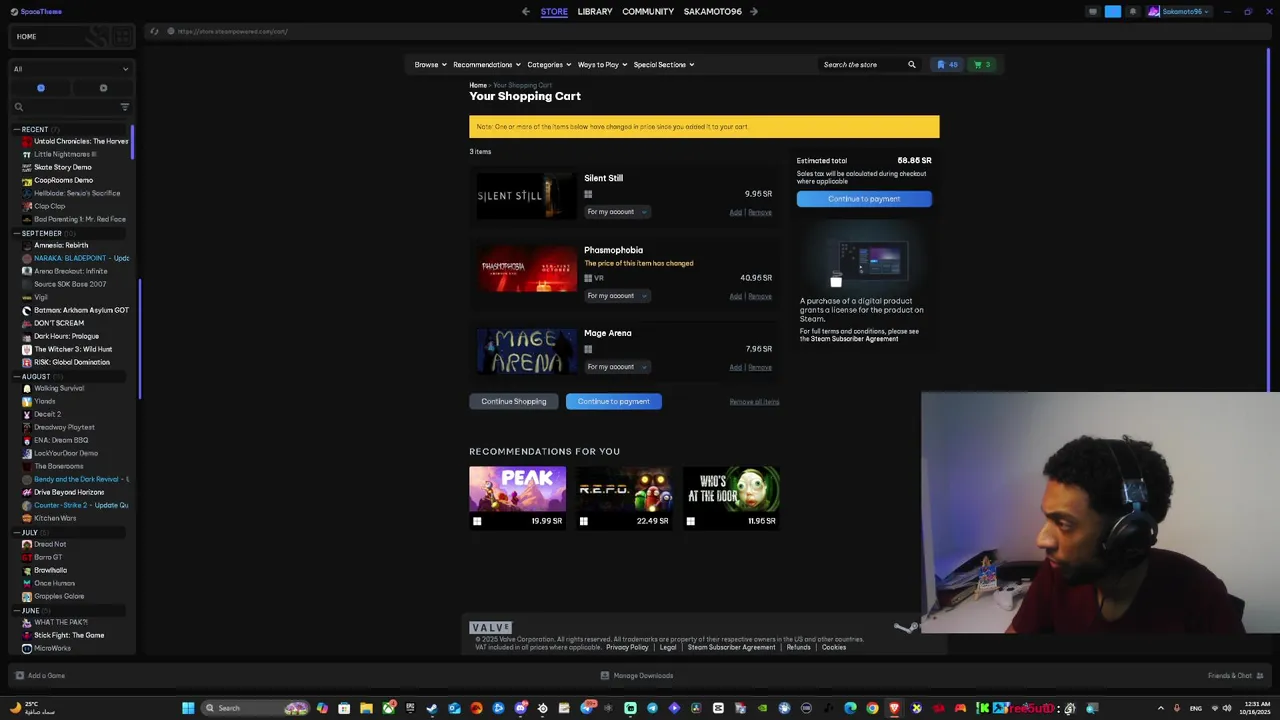Open the Special Sections menu
The width and height of the screenshot is (1280, 720).
click(663, 65)
